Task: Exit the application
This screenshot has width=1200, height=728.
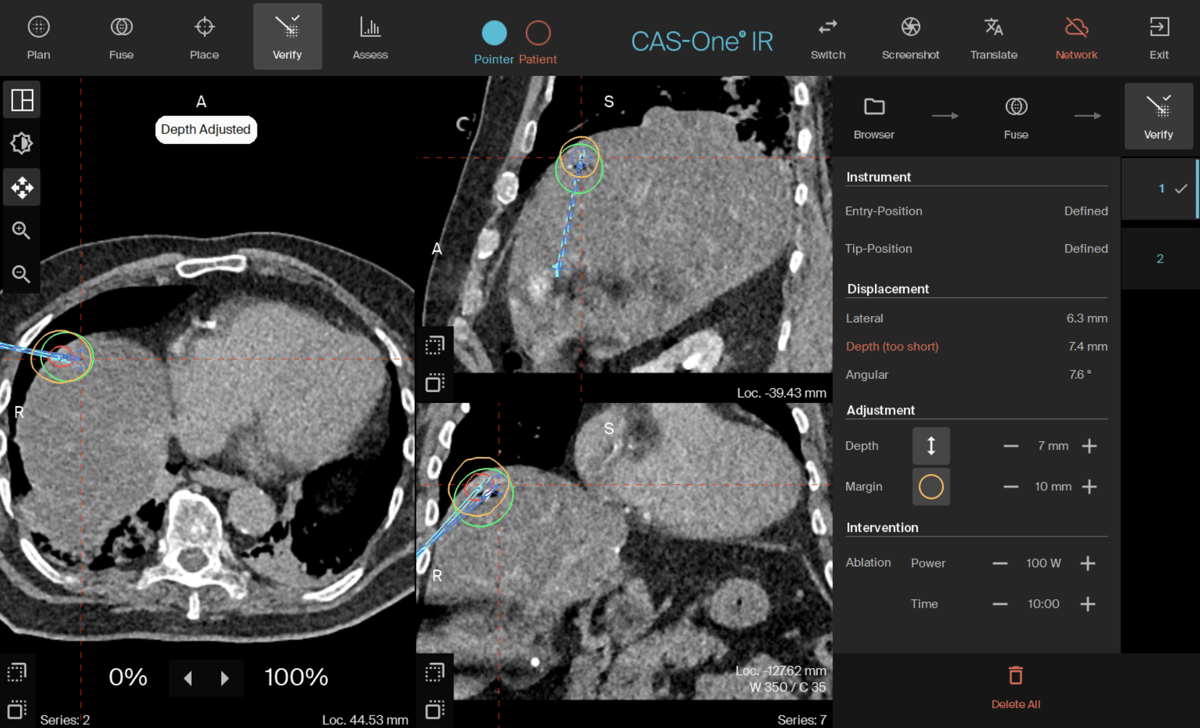Action: point(1159,37)
